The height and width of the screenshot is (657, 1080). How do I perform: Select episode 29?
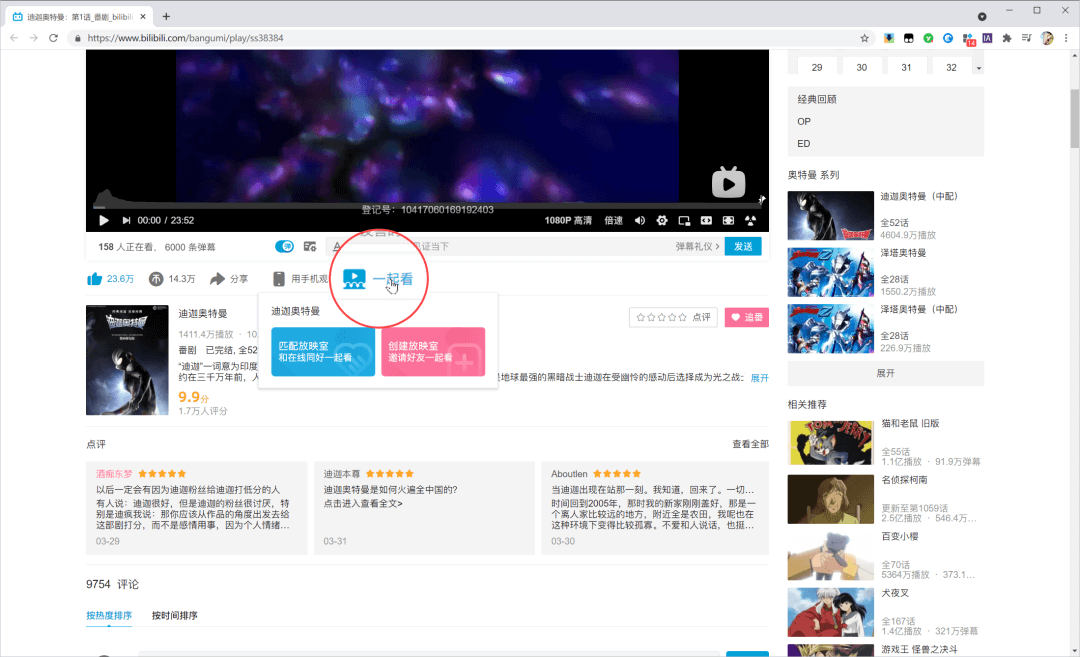click(817, 67)
